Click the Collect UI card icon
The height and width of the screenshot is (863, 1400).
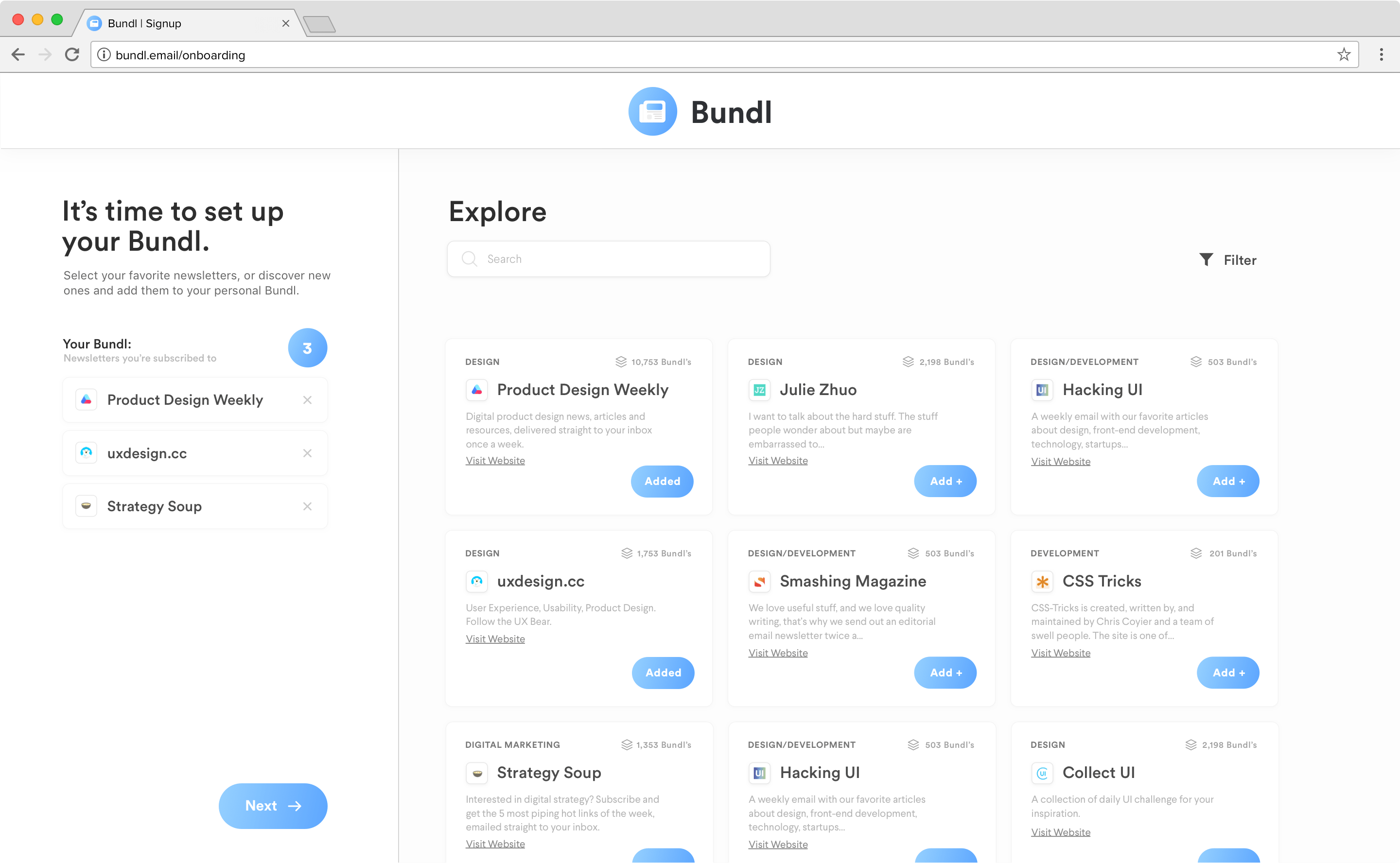pos(1042,774)
